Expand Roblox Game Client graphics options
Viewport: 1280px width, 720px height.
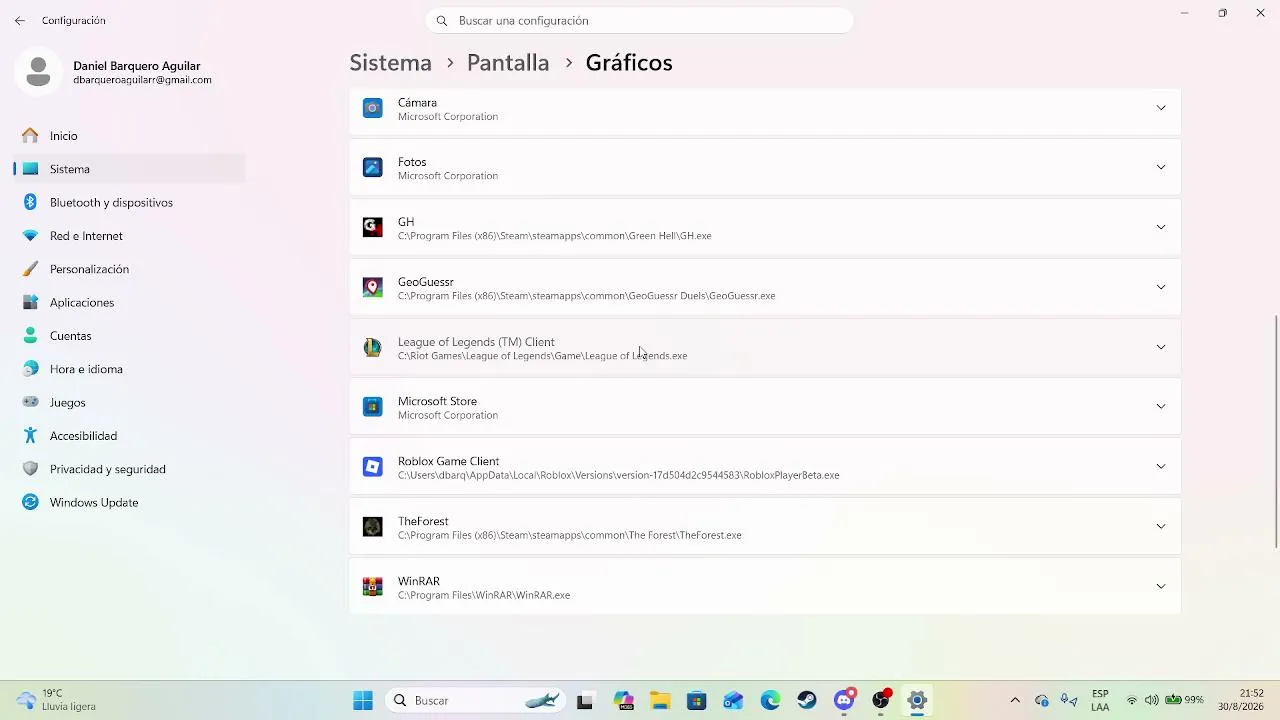1161,466
